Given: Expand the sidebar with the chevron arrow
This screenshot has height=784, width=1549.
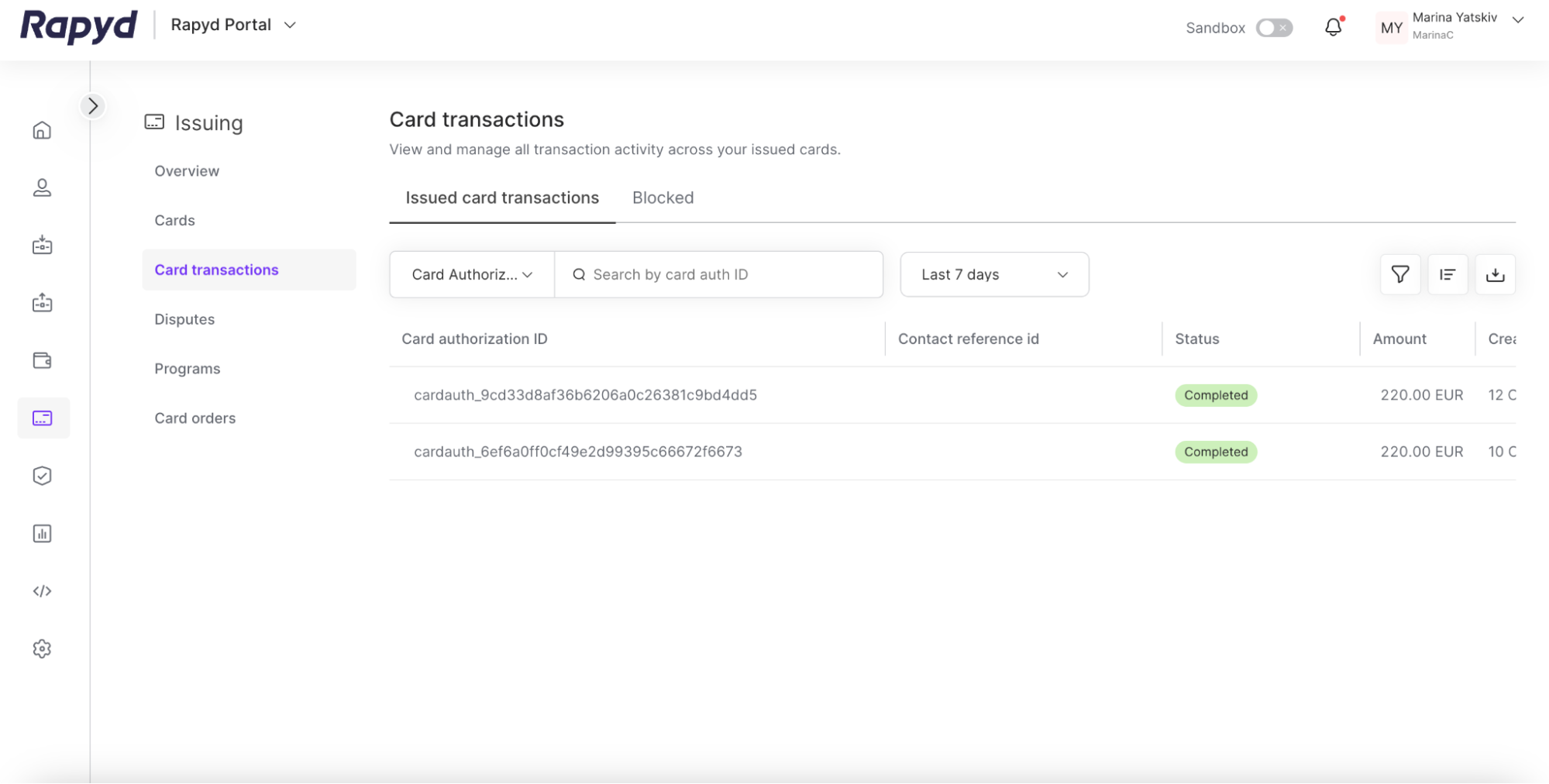Looking at the screenshot, I should point(93,105).
